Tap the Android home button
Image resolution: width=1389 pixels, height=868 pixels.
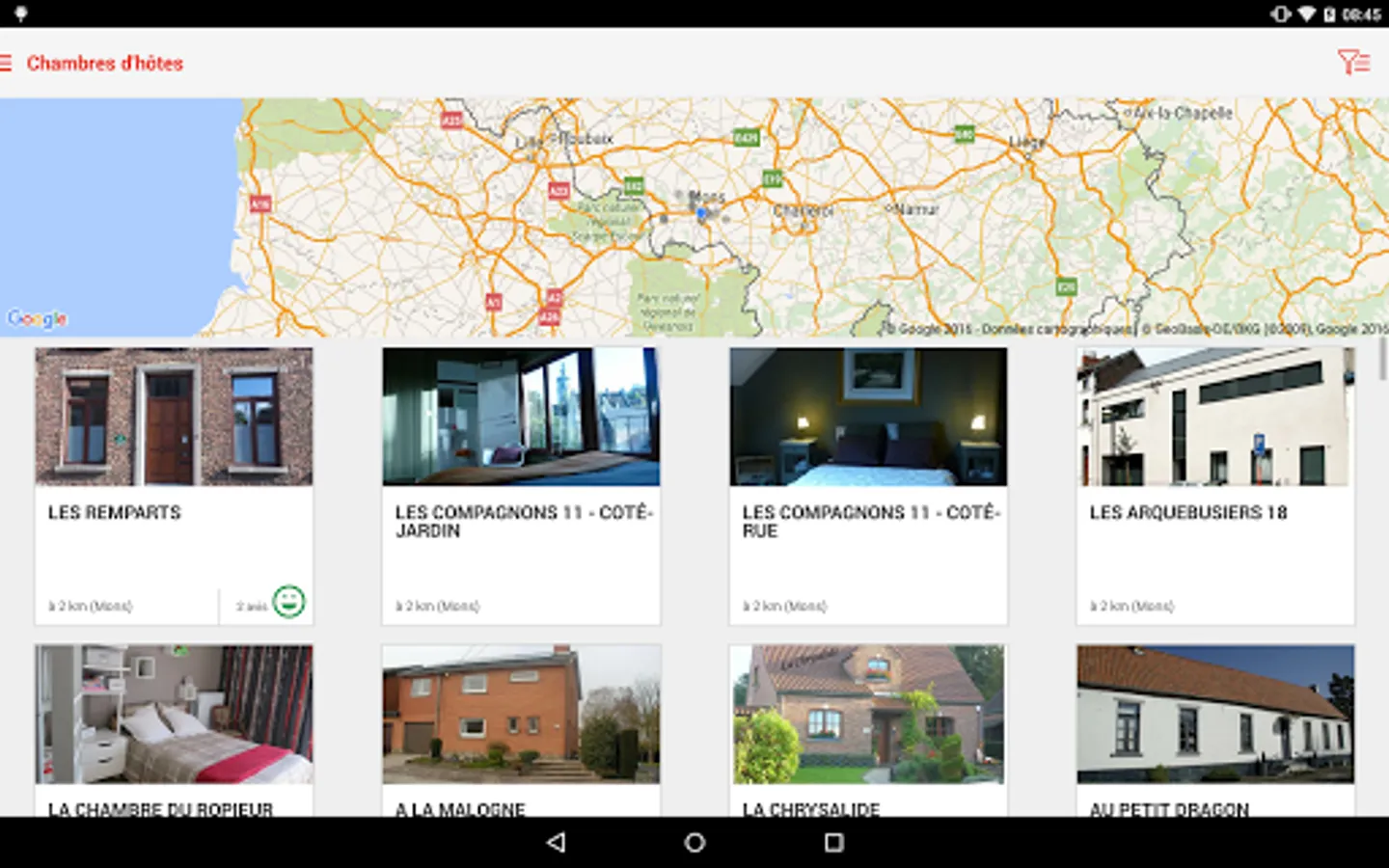[x=694, y=842]
